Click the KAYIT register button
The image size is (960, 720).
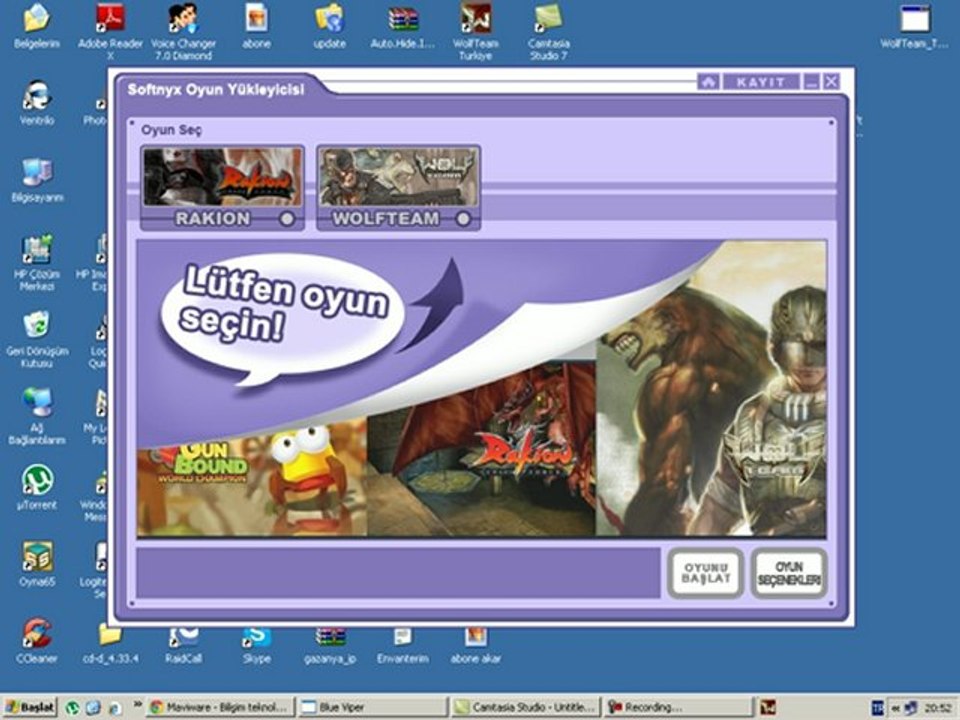761,81
